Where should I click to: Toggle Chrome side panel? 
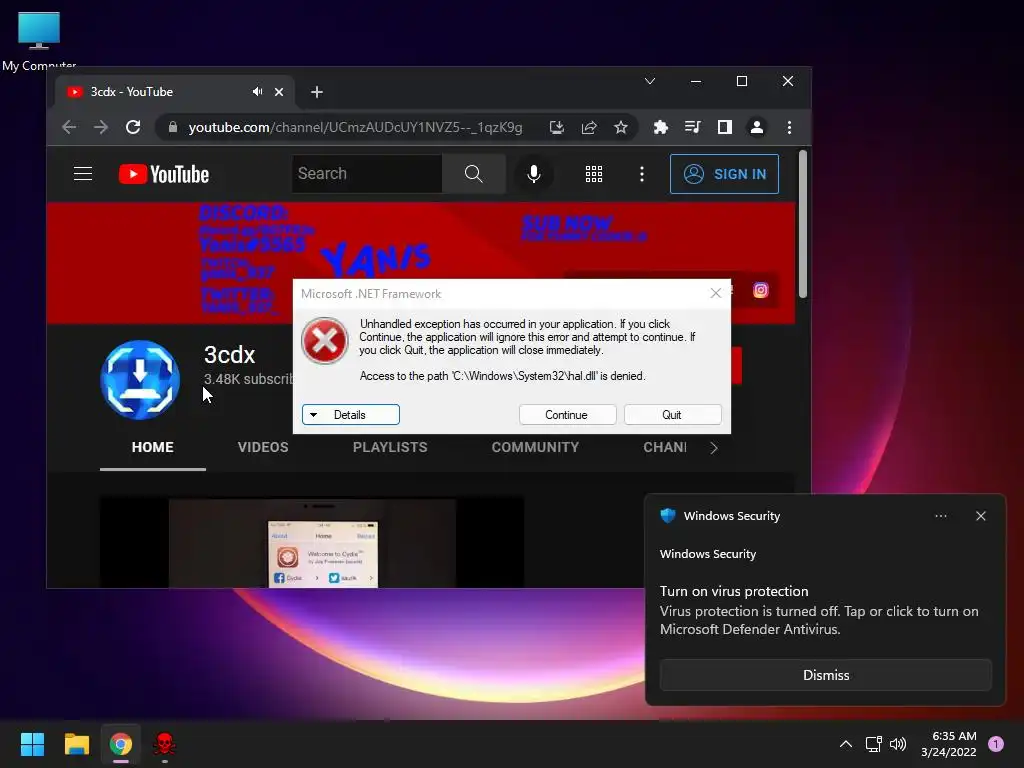pyautogui.click(x=725, y=127)
